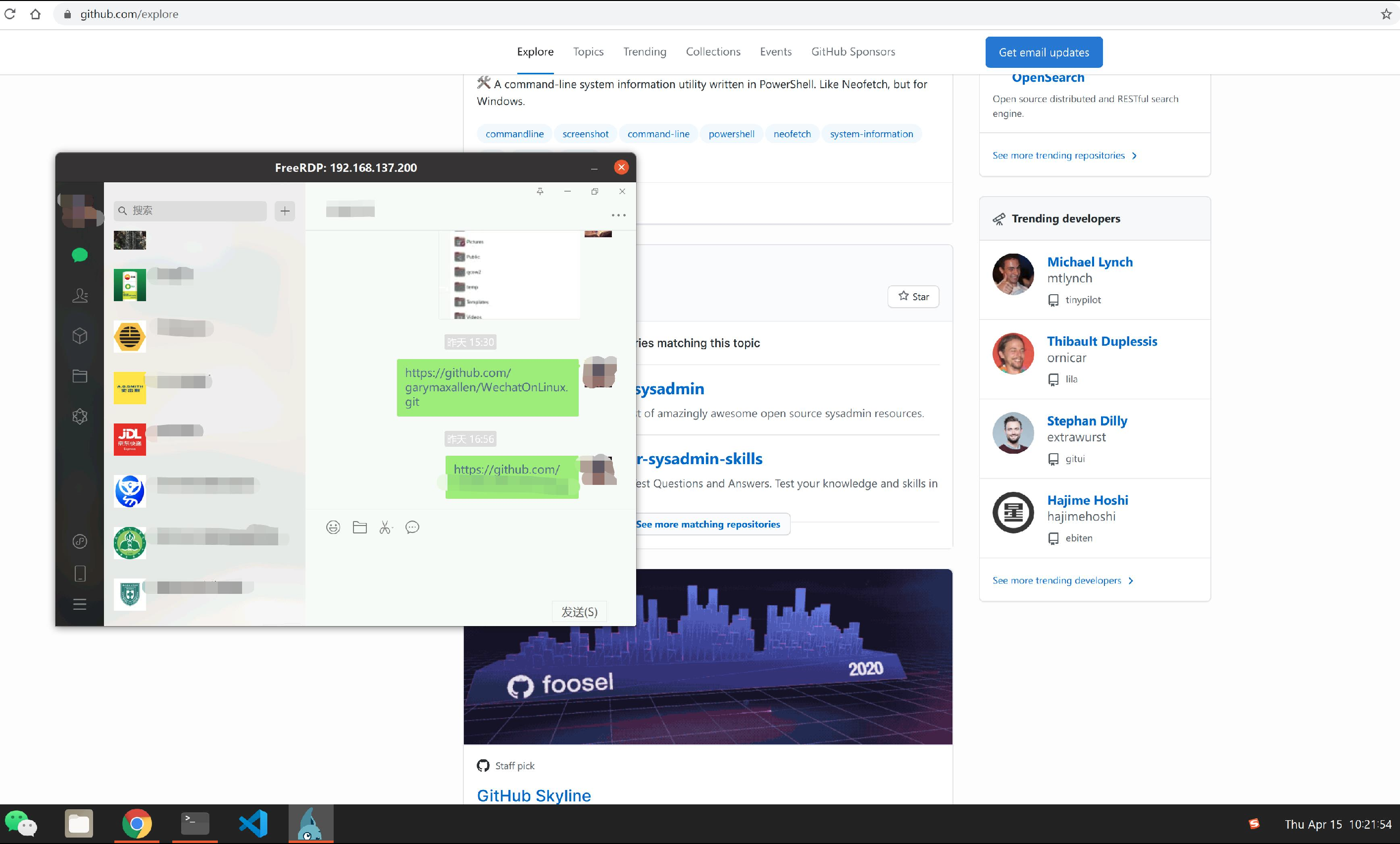Open Michael Lynch developer profile
Image resolution: width=1400 pixels, height=844 pixels.
click(1089, 262)
